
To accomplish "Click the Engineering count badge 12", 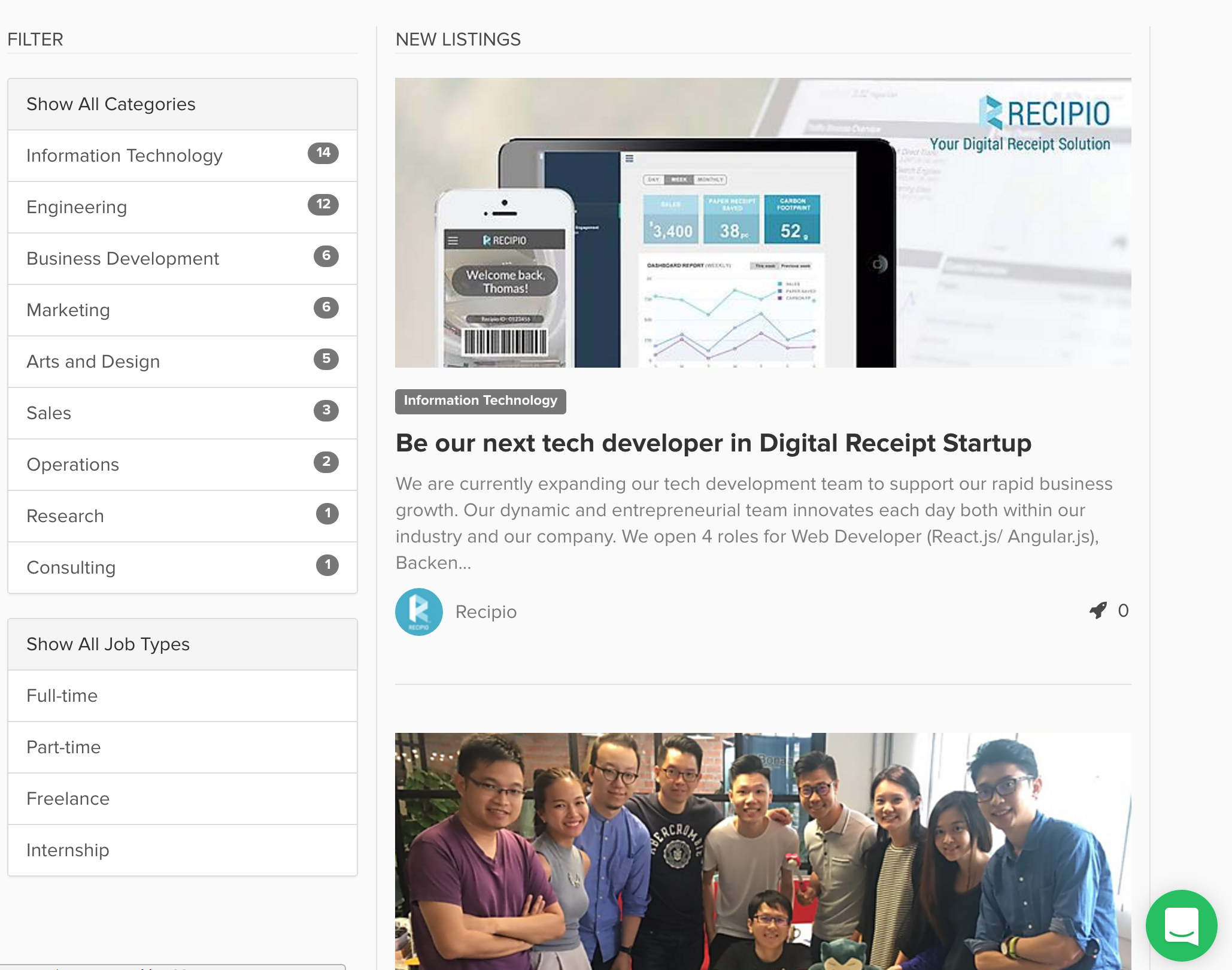I will 323,205.
